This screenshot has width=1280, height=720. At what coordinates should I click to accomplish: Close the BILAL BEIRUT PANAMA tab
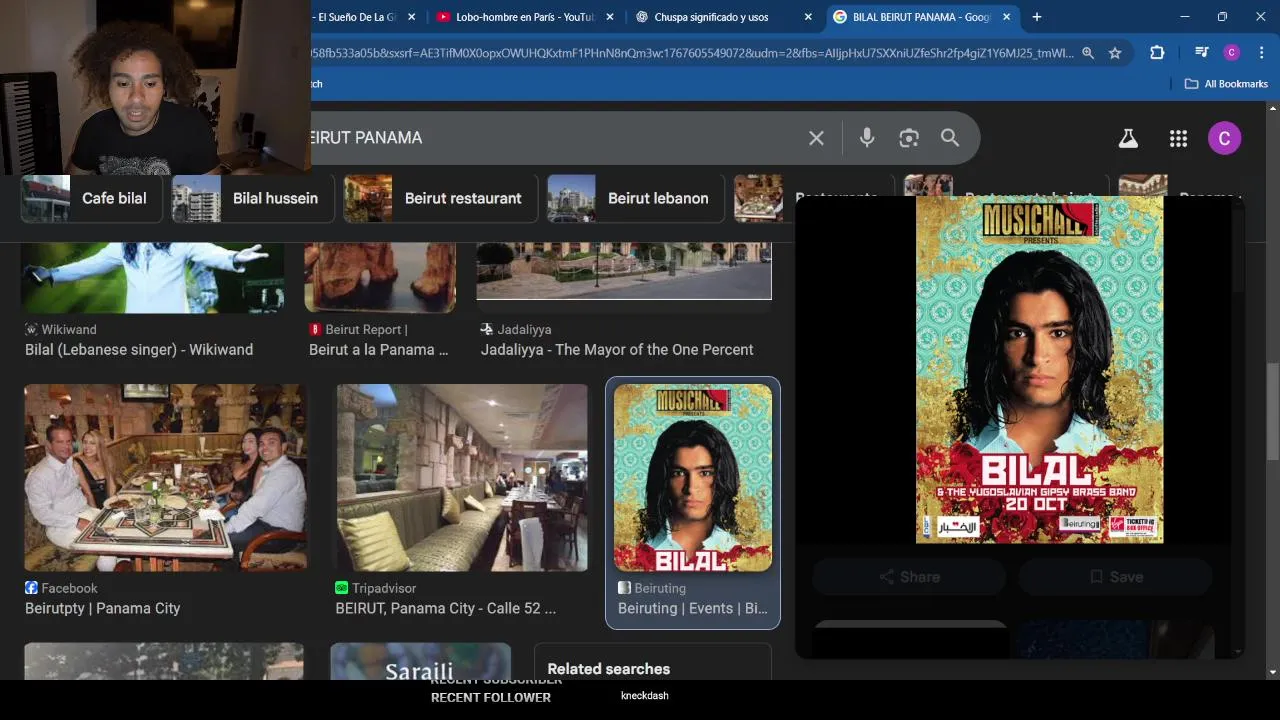pyautogui.click(x=1007, y=17)
